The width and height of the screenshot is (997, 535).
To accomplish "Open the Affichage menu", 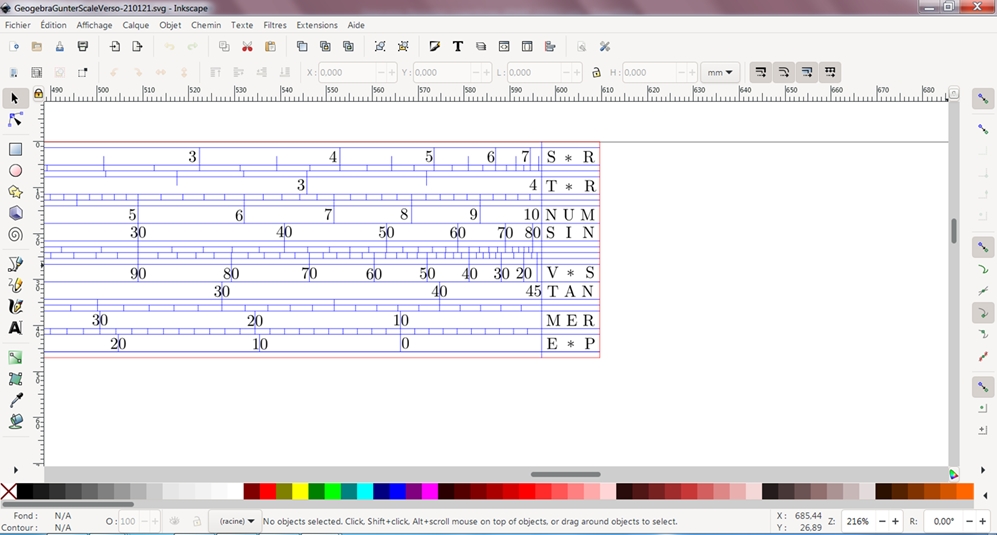I will point(94,25).
